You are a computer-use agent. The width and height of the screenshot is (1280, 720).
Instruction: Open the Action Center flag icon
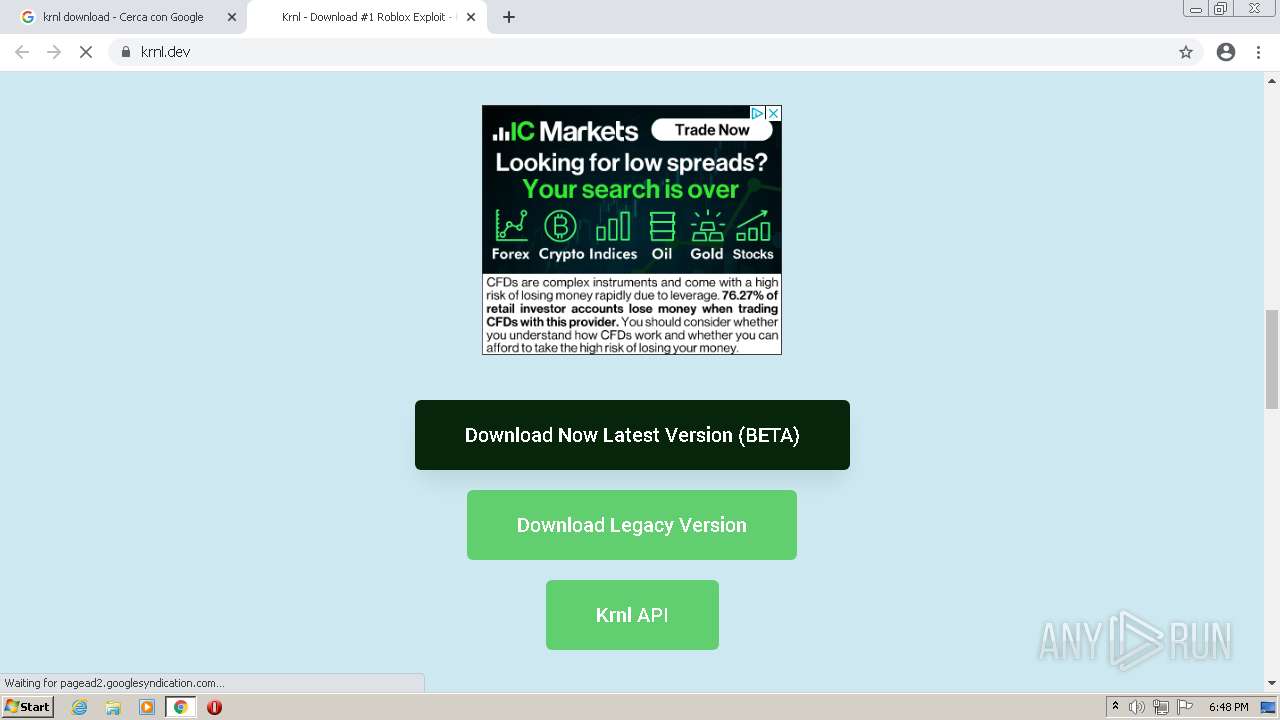1185,707
